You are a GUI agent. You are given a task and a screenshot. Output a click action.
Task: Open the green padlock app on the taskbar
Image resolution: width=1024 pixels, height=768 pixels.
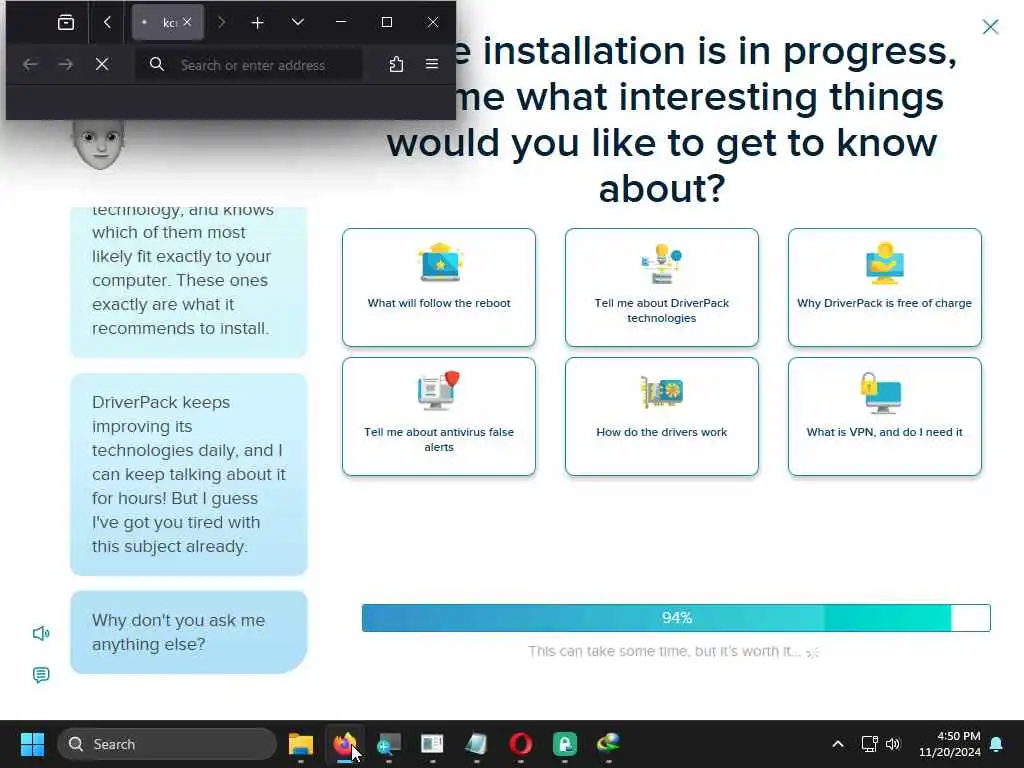pos(564,744)
